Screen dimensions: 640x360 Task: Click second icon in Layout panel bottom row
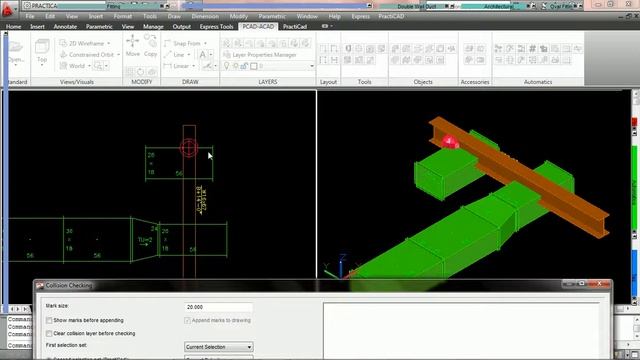pyautogui.click(x=334, y=60)
